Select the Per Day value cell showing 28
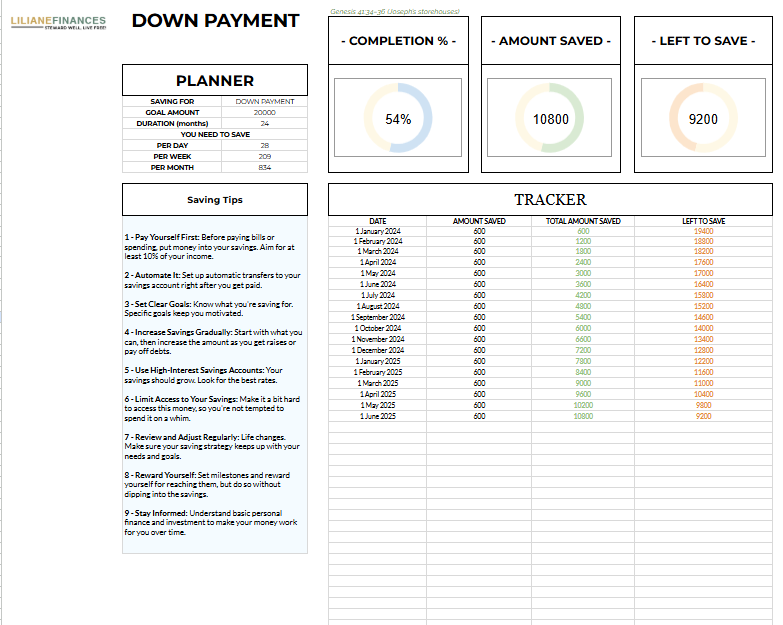The height and width of the screenshot is (625, 783). 265,146
